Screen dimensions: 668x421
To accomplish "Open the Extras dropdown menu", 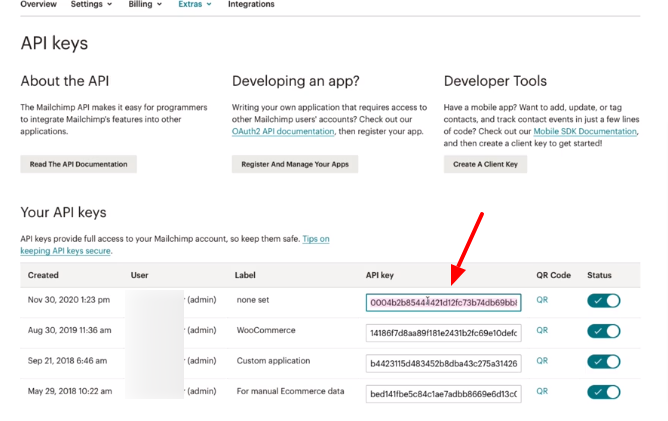I will 195,4.
